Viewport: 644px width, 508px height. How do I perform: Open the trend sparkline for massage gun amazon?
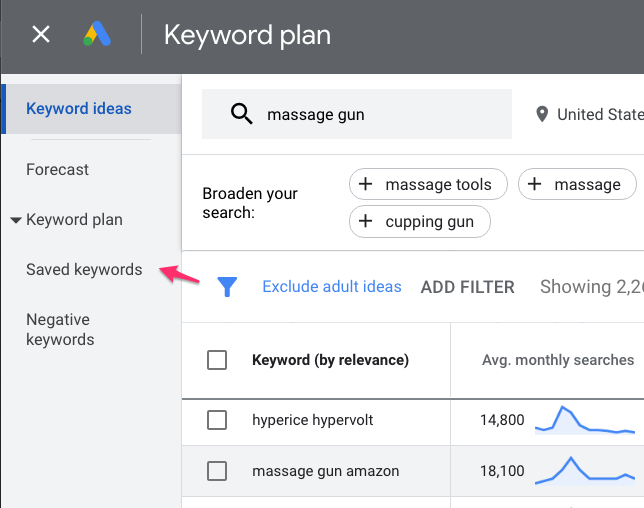[585, 471]
